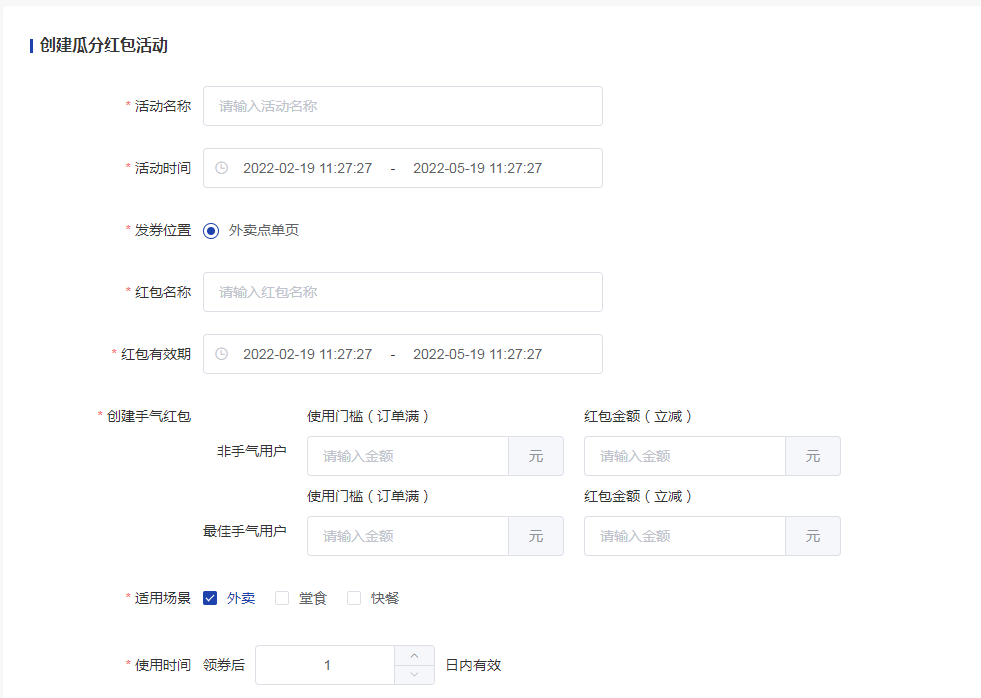Image resolution: width=981 pixels, height=698 pixels.
Task: Click 元 suffix of 非手气用户 使用门槛
Action: pyautogui.click(x=536, y=456)
